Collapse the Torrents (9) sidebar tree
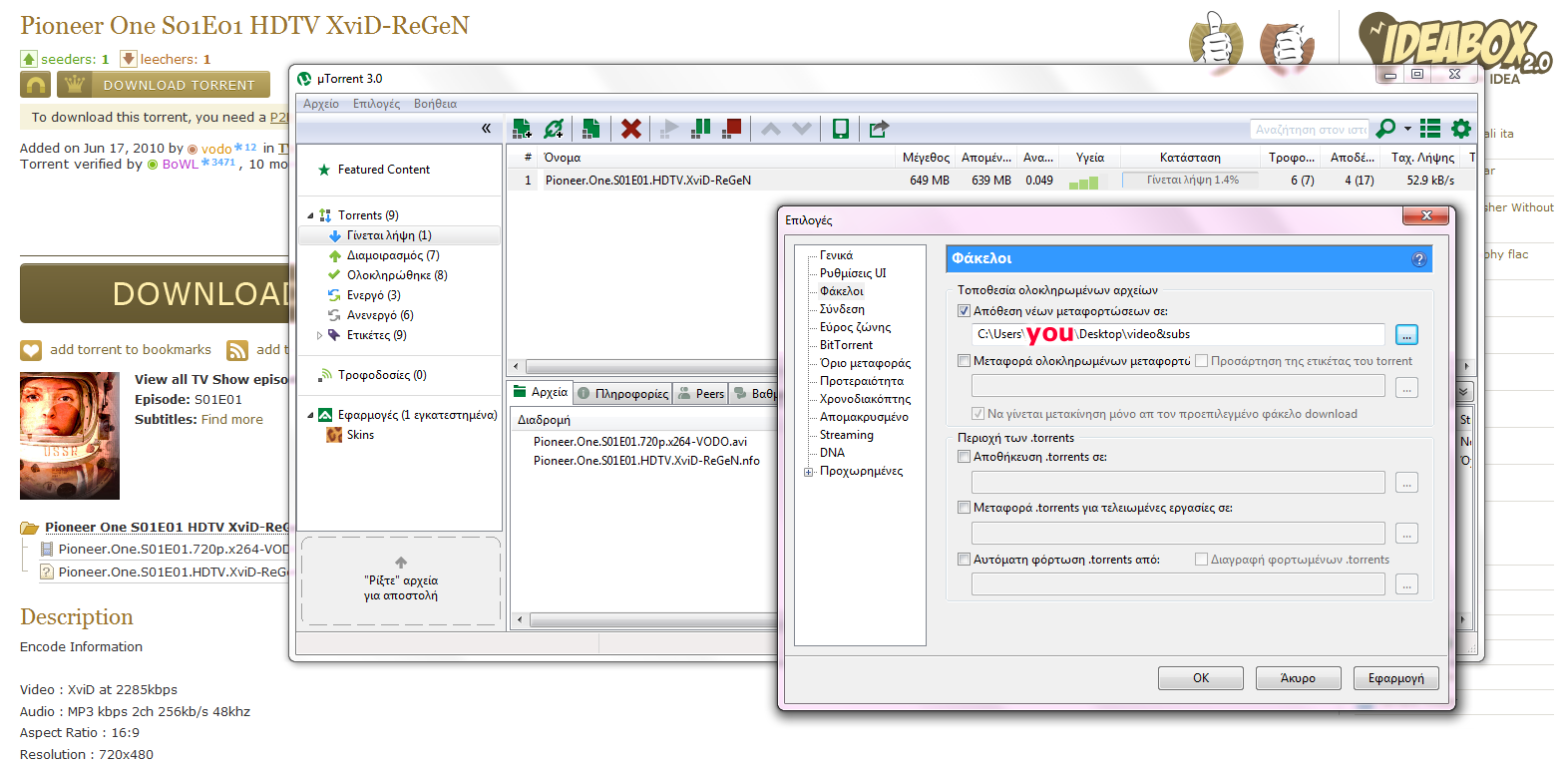Viewport: 1568px width, 766px height. [x=310, y=215]
